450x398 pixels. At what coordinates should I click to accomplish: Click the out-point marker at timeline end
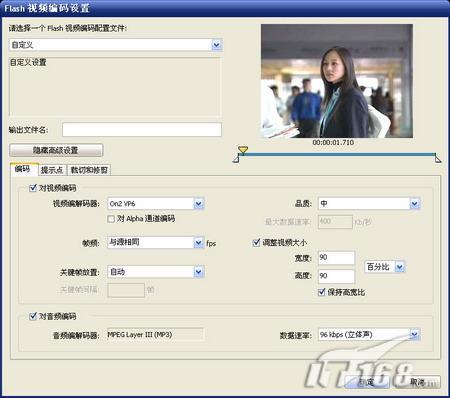click(x=438, y=159)
